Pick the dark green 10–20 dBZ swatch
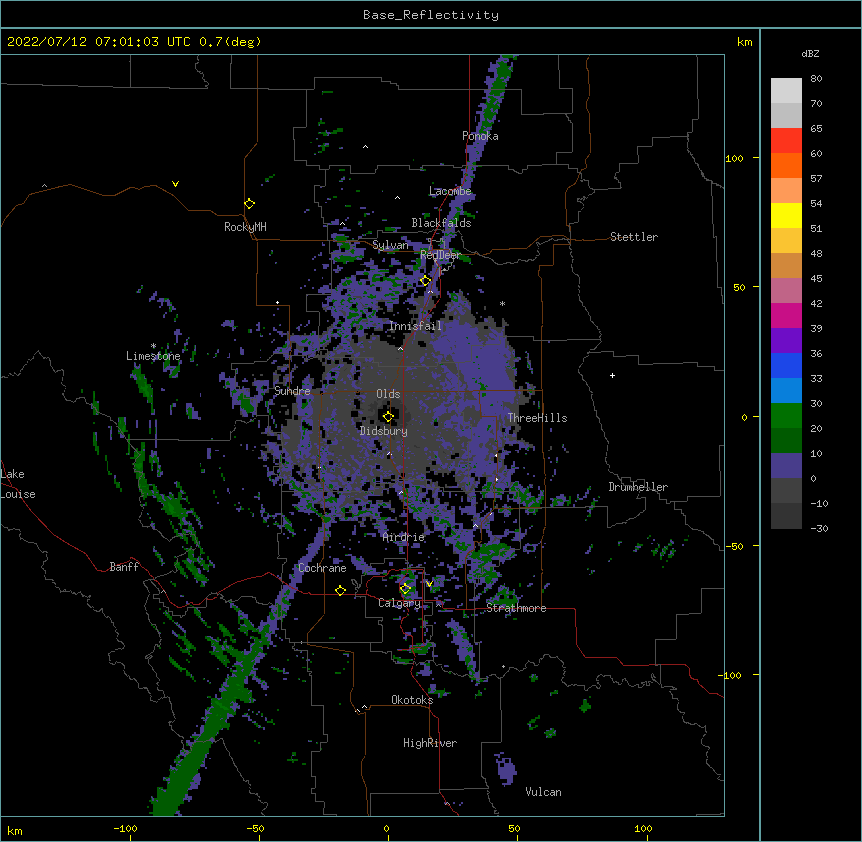Viewport: 862px width, 842px height. tap(786, 441)
